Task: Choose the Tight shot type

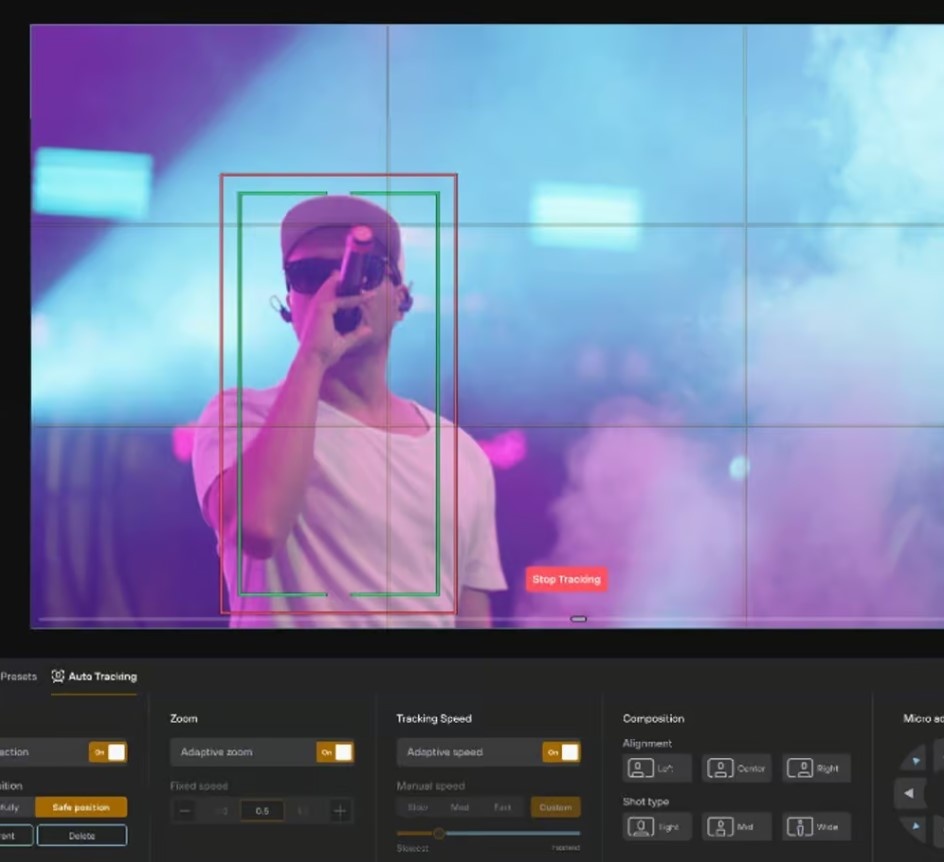Action: (x=653, y=827)
